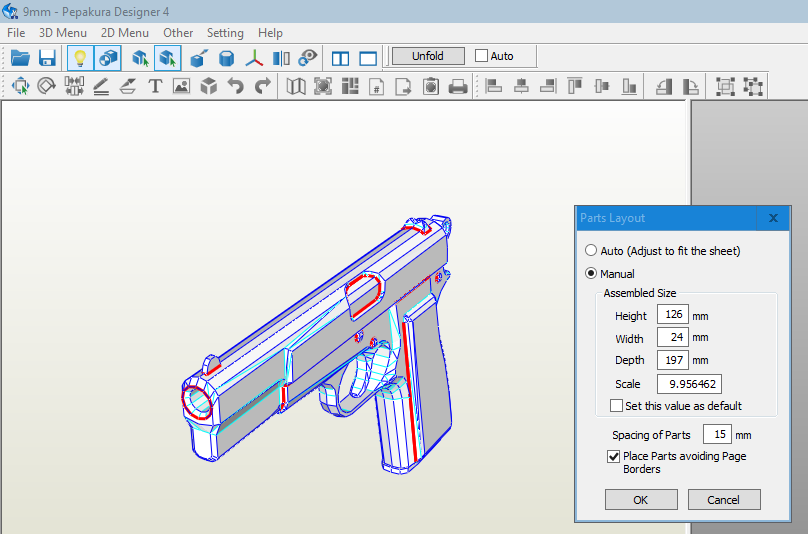Enable the Auto checkbox beside Unfold
Viewport: 808px width, 534px height.
tap(481, 56)
